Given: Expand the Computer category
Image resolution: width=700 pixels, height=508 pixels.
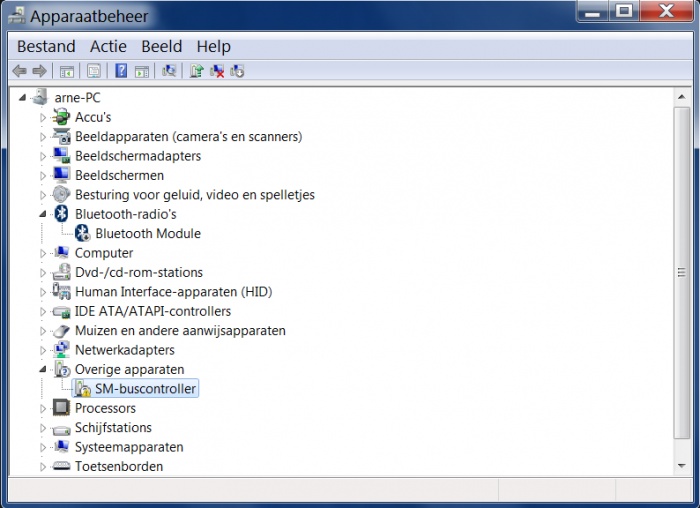Looking at the screenshot, I should tap(43, 253).
